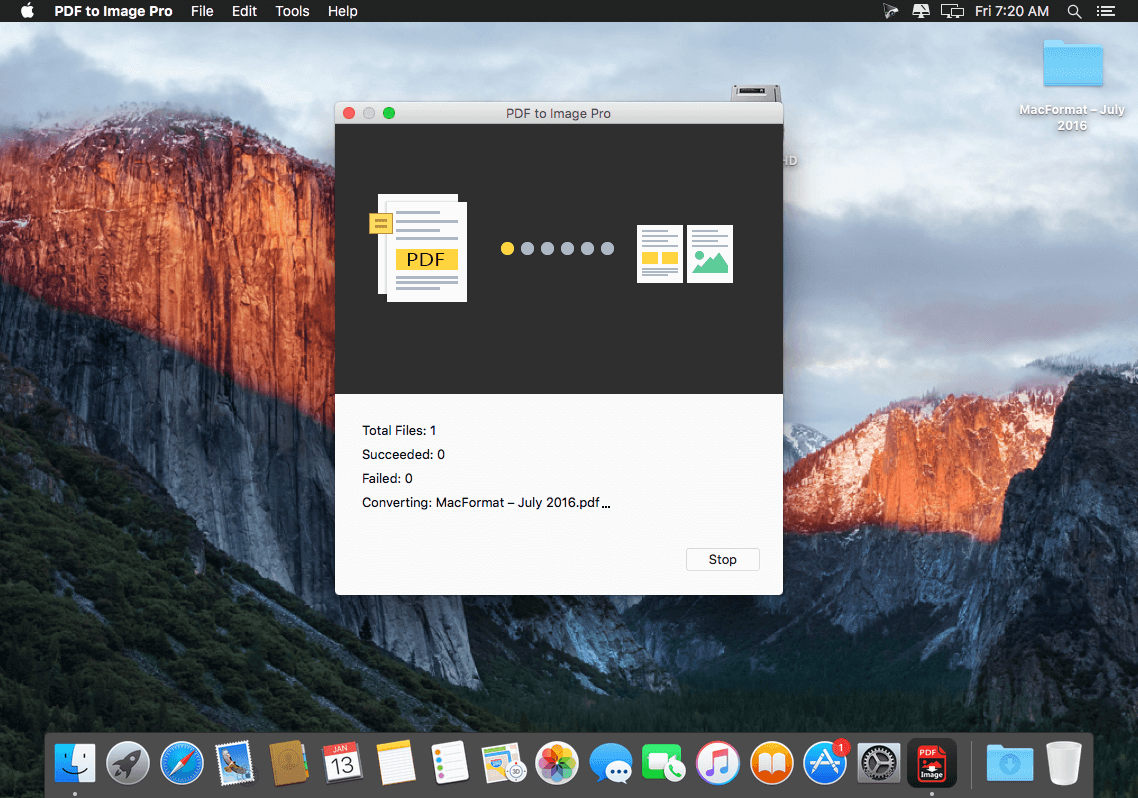Open Photos from the Dock
Image resolution: width=1138 pixels, height=798 pixels.
coord(557,763)
